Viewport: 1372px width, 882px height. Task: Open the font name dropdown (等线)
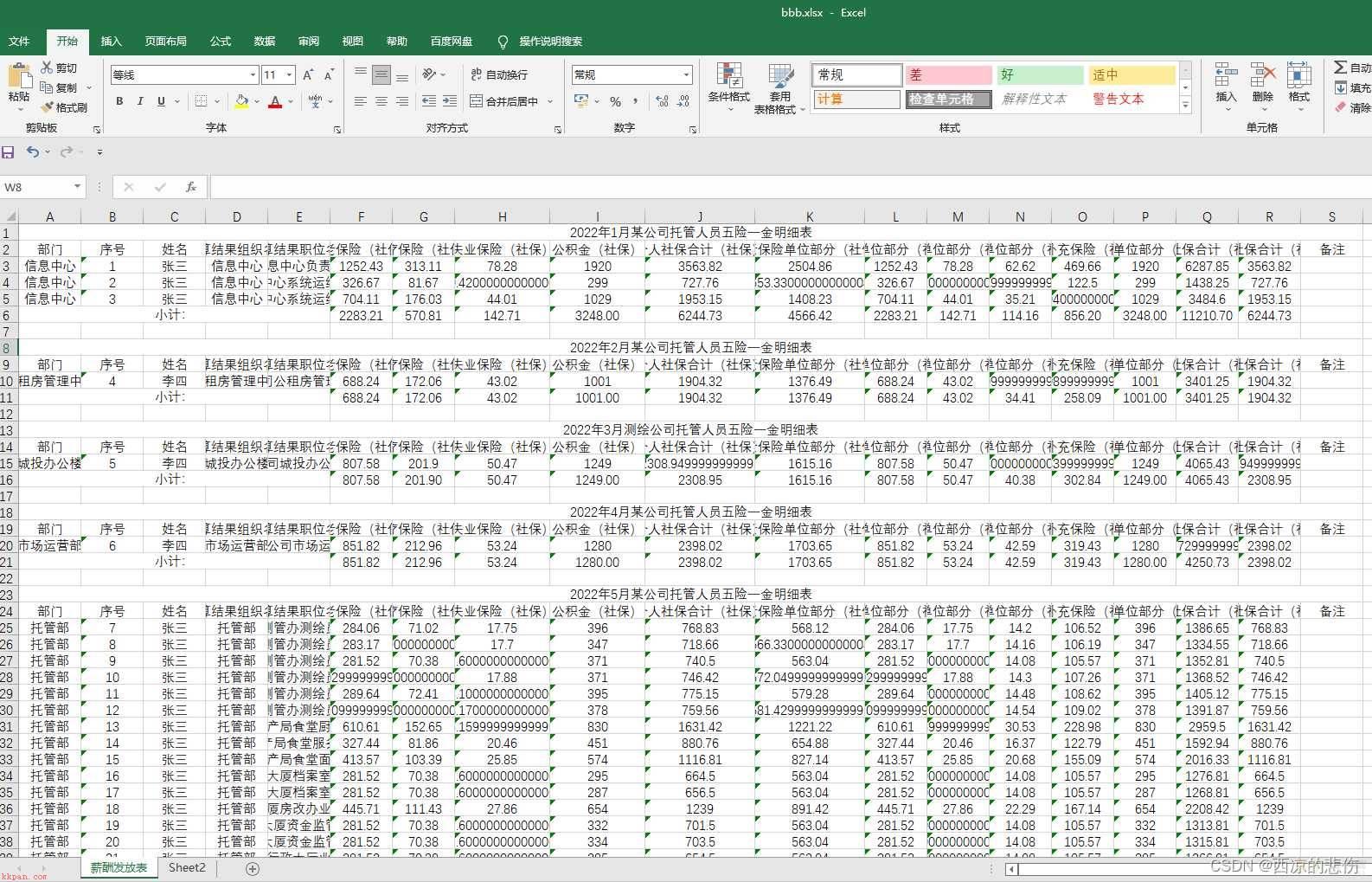click(x=253, y=75)
